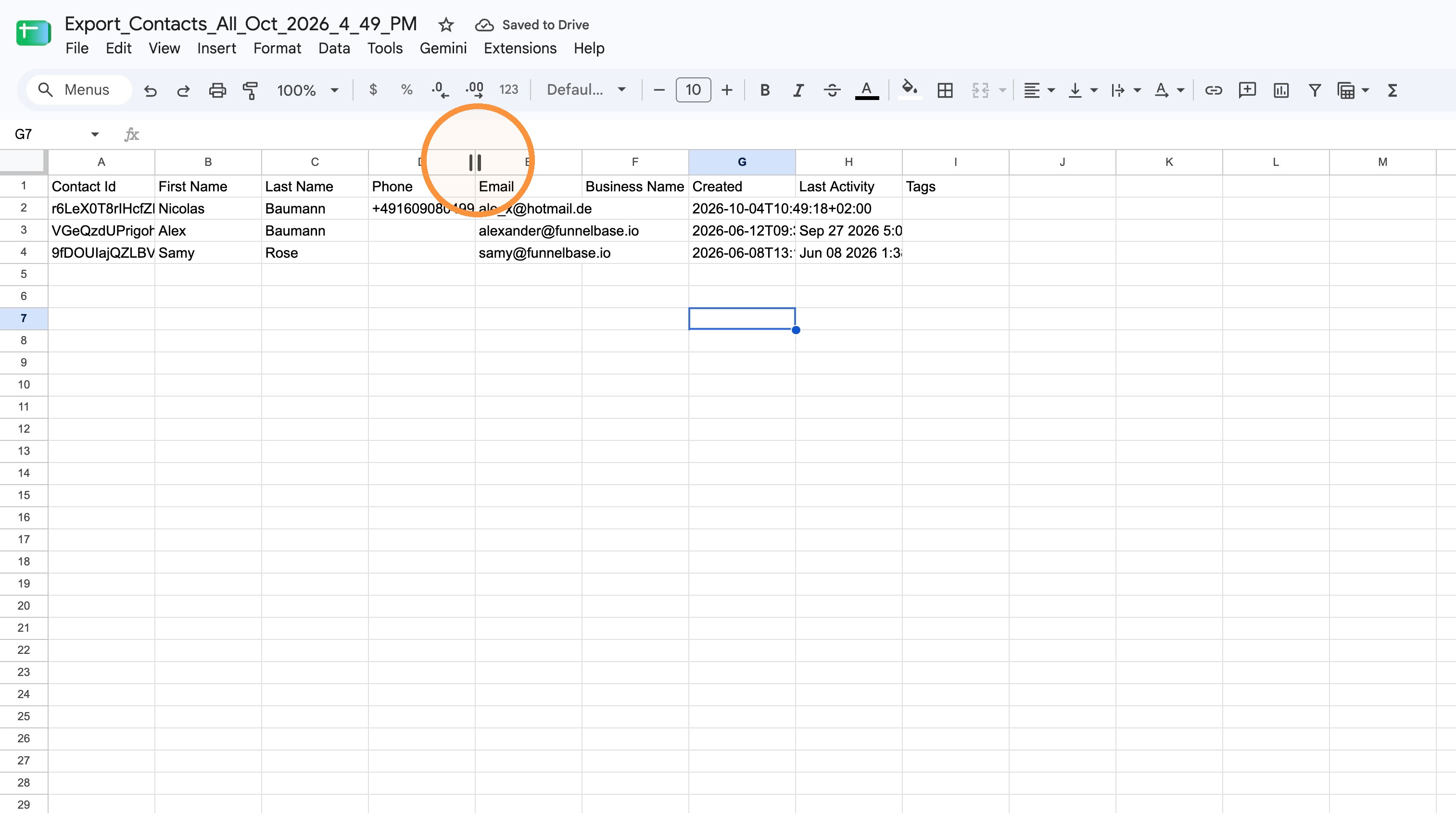1456x813 pixels.
Task: Open the Gemini menu
Action: [x=443, y=49]
